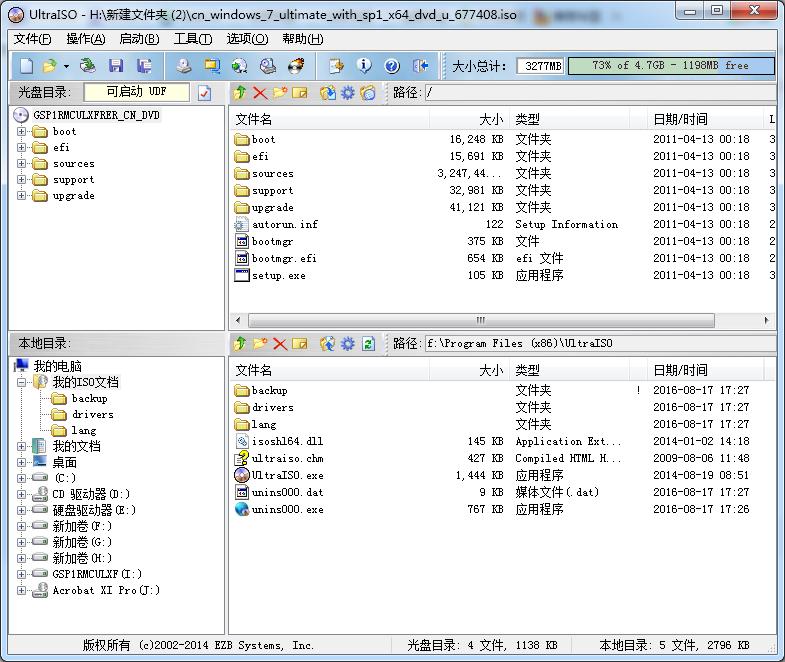Click rename icon in disc pane
The image size is (785, 662).
(x=299, y=93)
